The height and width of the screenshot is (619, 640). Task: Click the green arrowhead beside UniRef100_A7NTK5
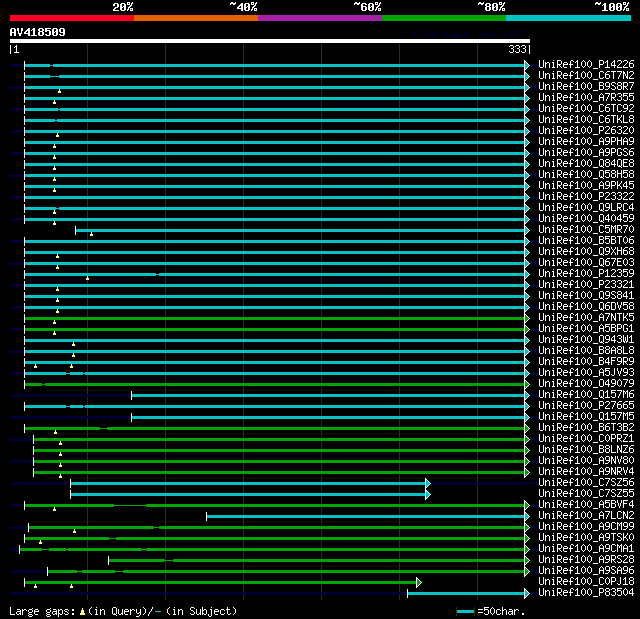tap(527, 317)
